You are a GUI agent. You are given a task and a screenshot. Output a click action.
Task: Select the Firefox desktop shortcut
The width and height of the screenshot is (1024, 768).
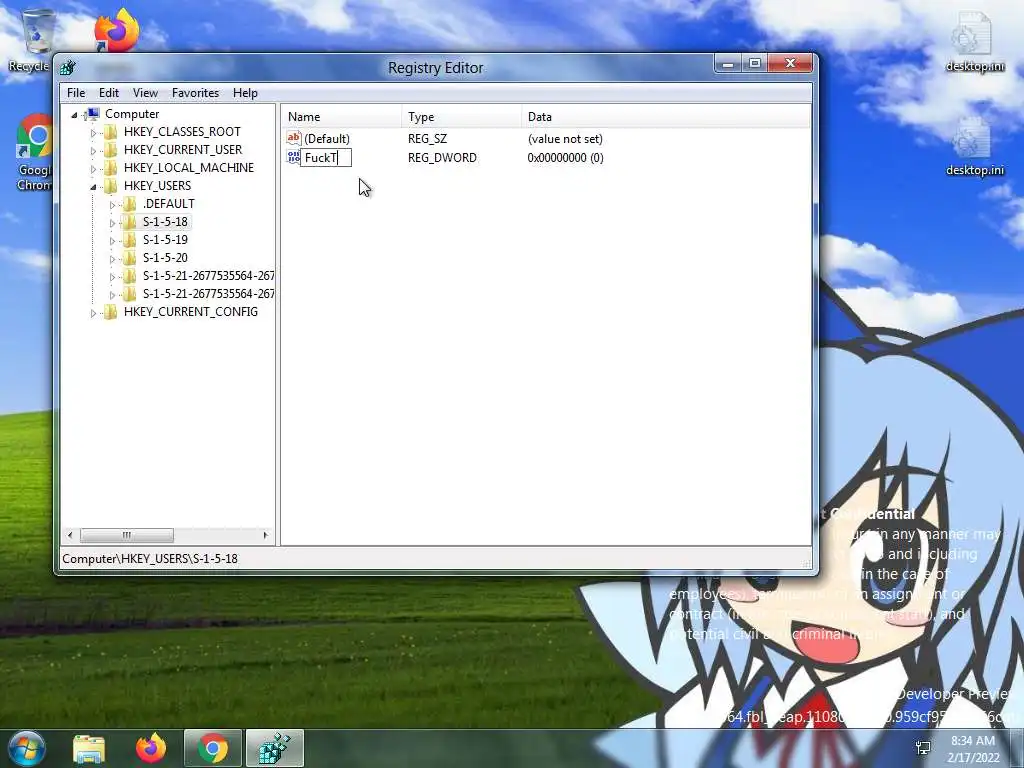coord(116,30)
